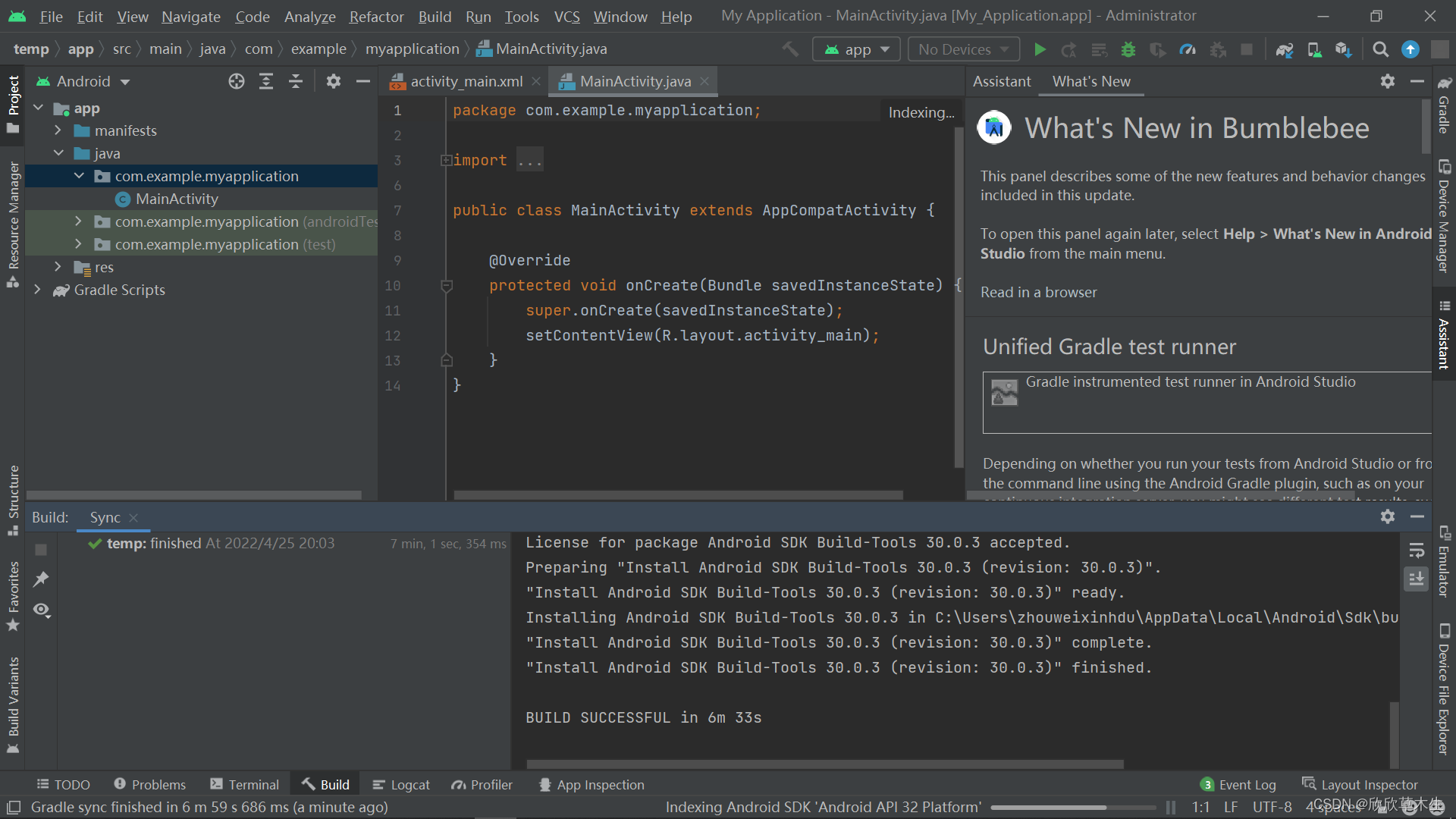
Task: Toggle scroll to end in build output
Action: 1416,579
